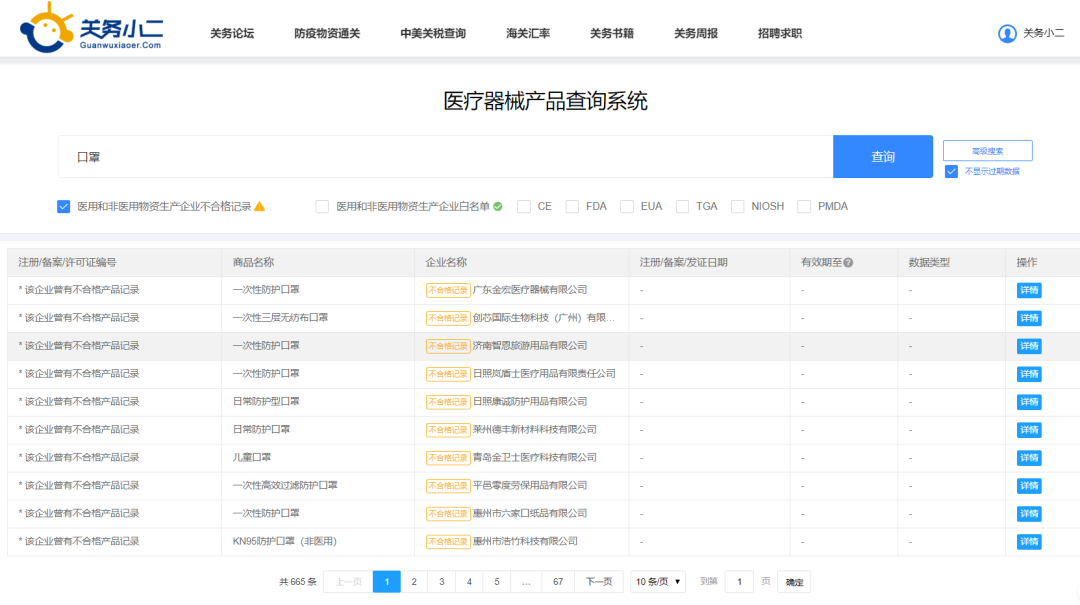Open the 高级搜索 advanced search button

coord(988,151)
